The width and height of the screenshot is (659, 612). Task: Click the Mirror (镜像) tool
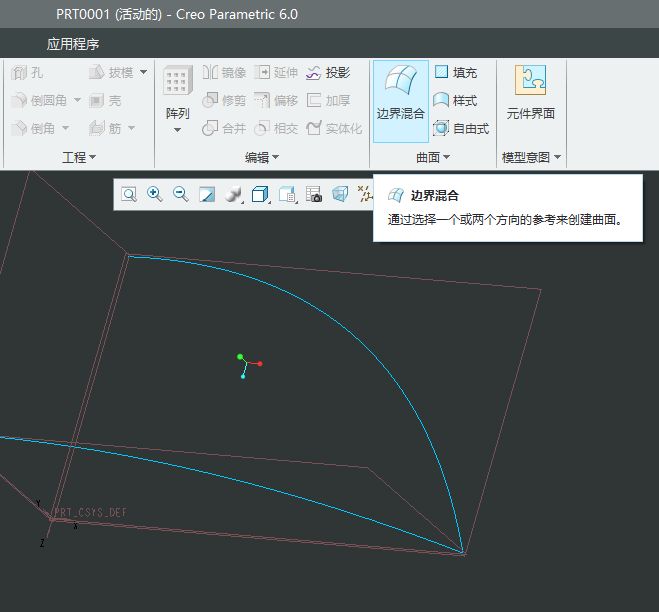pos(224,73)
